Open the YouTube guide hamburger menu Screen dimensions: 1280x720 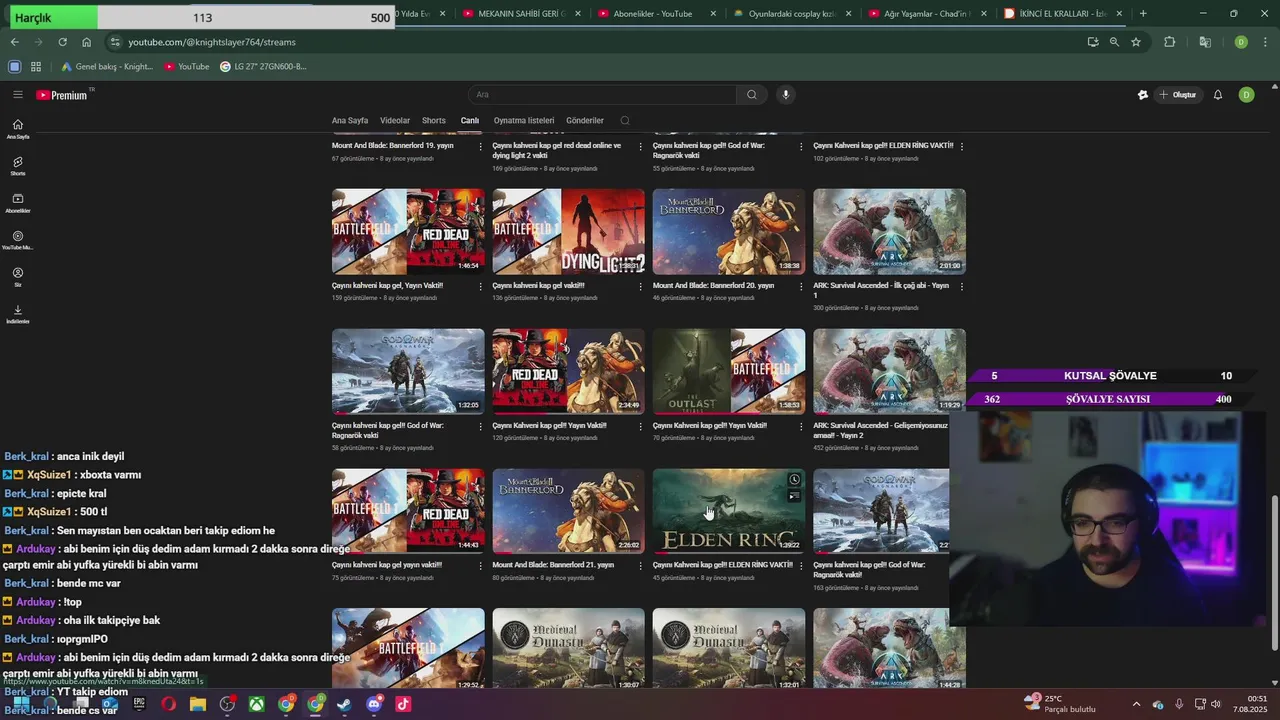[17, 95]
